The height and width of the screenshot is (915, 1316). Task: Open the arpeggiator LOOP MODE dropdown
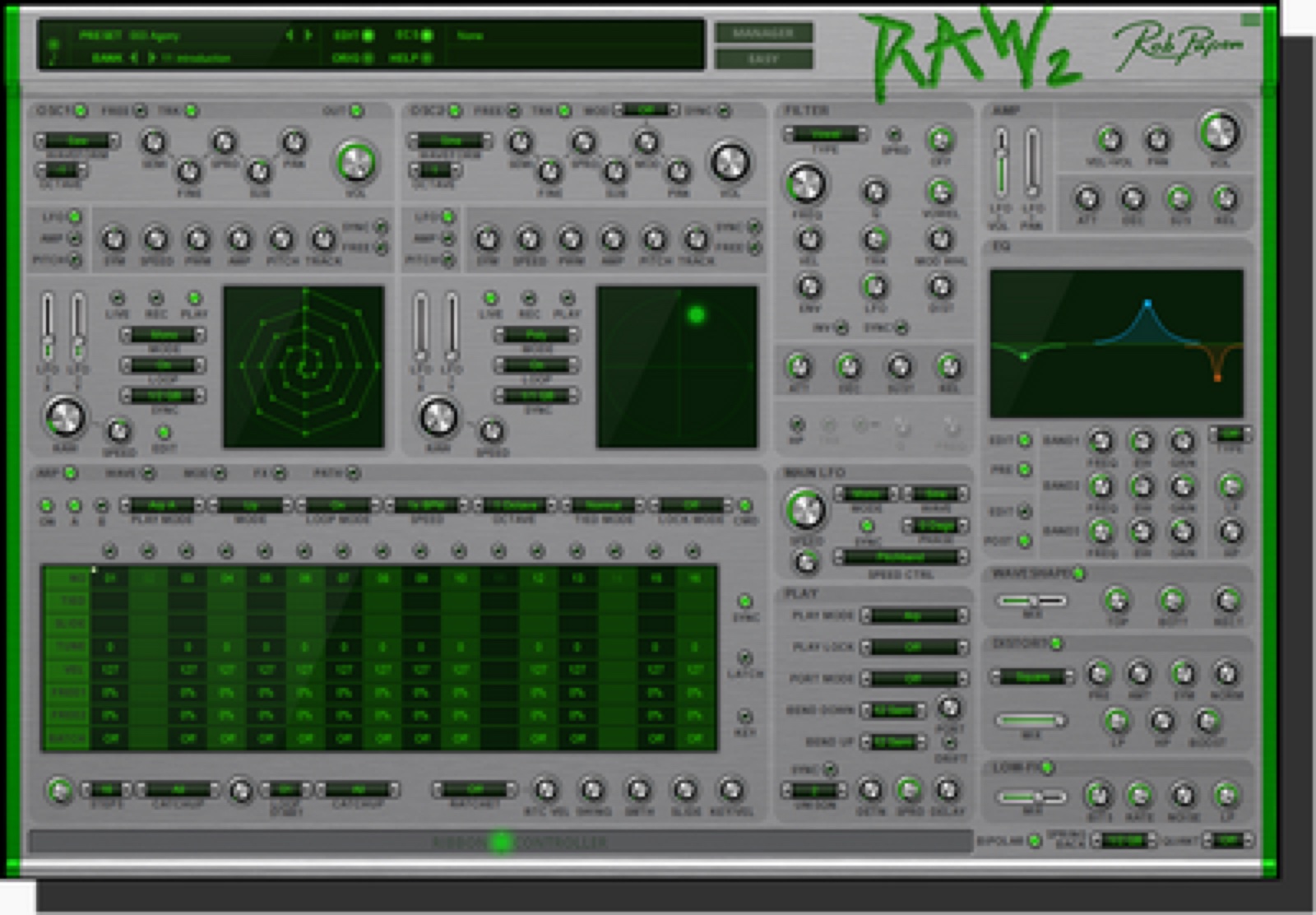339,504
